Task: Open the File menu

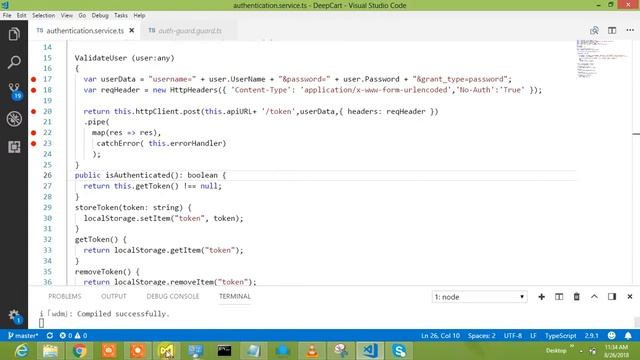Action: [7, 16]
